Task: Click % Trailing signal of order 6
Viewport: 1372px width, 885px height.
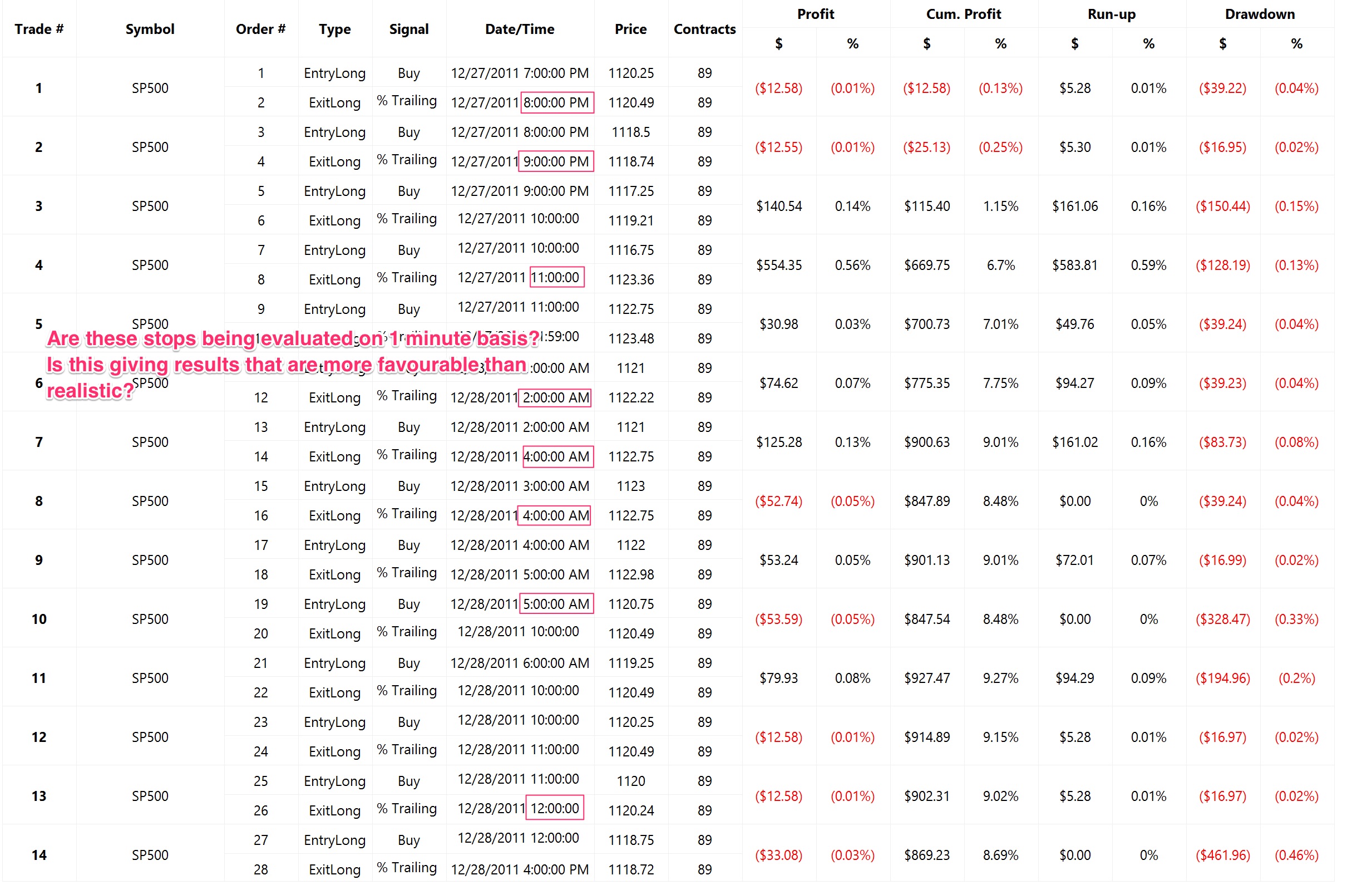Action: click(407, 219)
